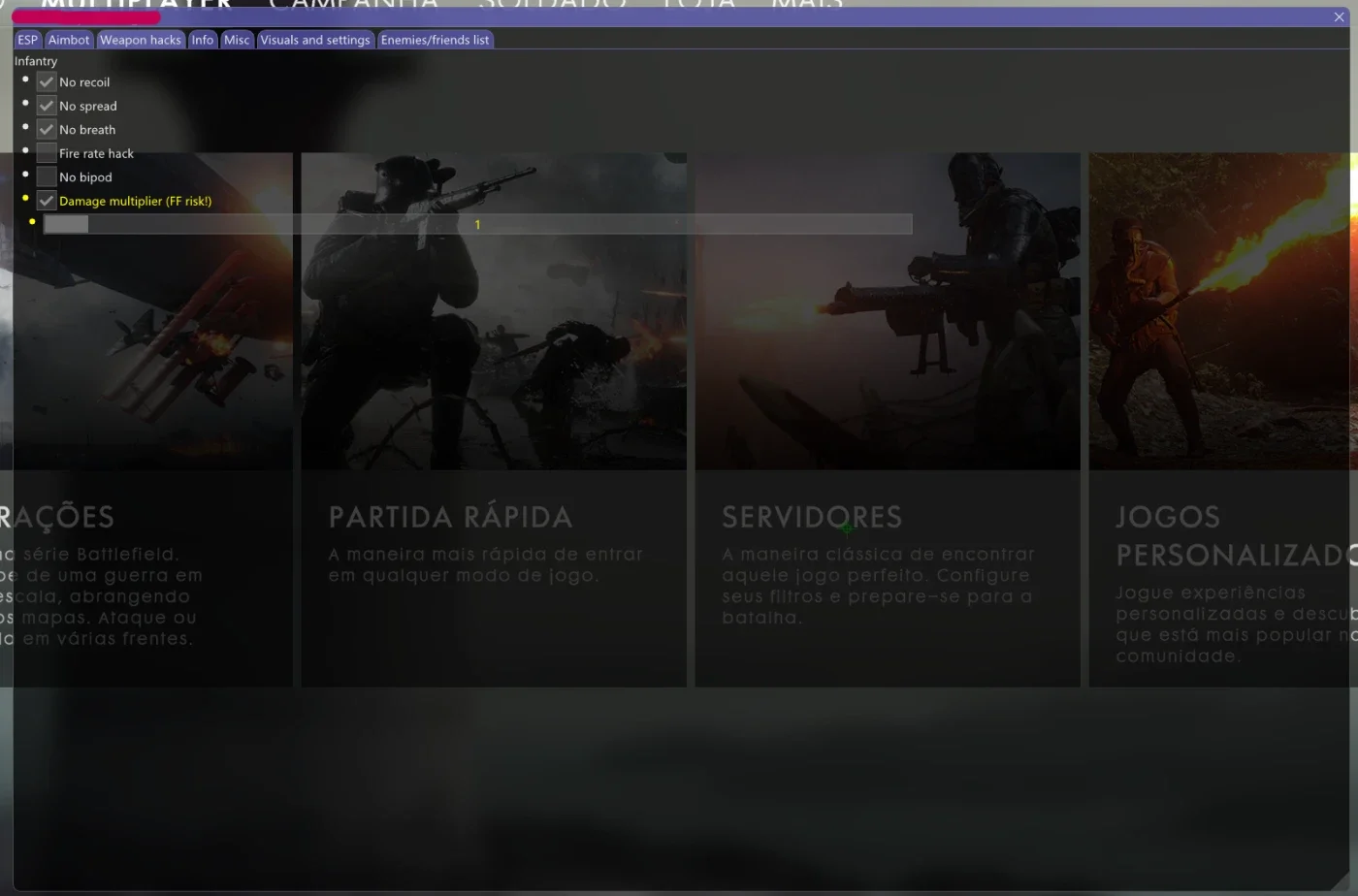Open the ESP tab
This screenshot has height=896, width=1358.
pos(27,40)
